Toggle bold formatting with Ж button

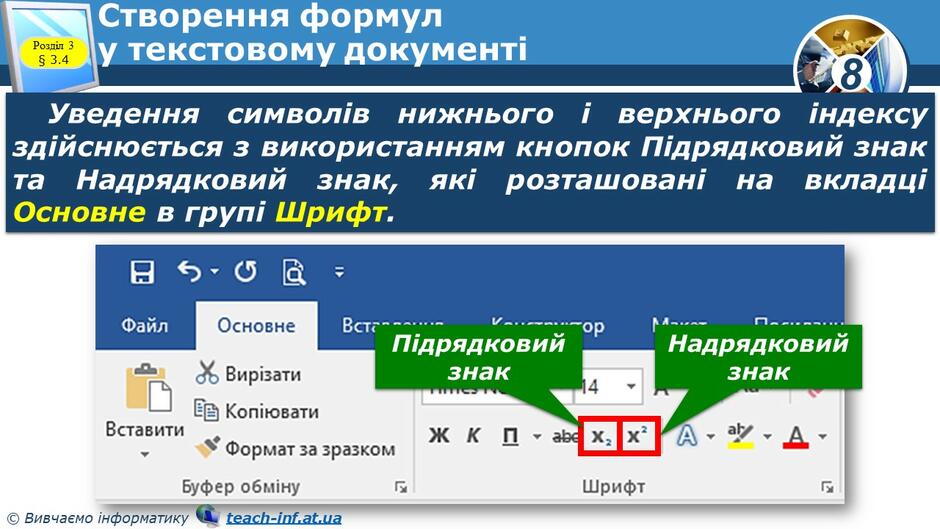(x=439, y=435)
